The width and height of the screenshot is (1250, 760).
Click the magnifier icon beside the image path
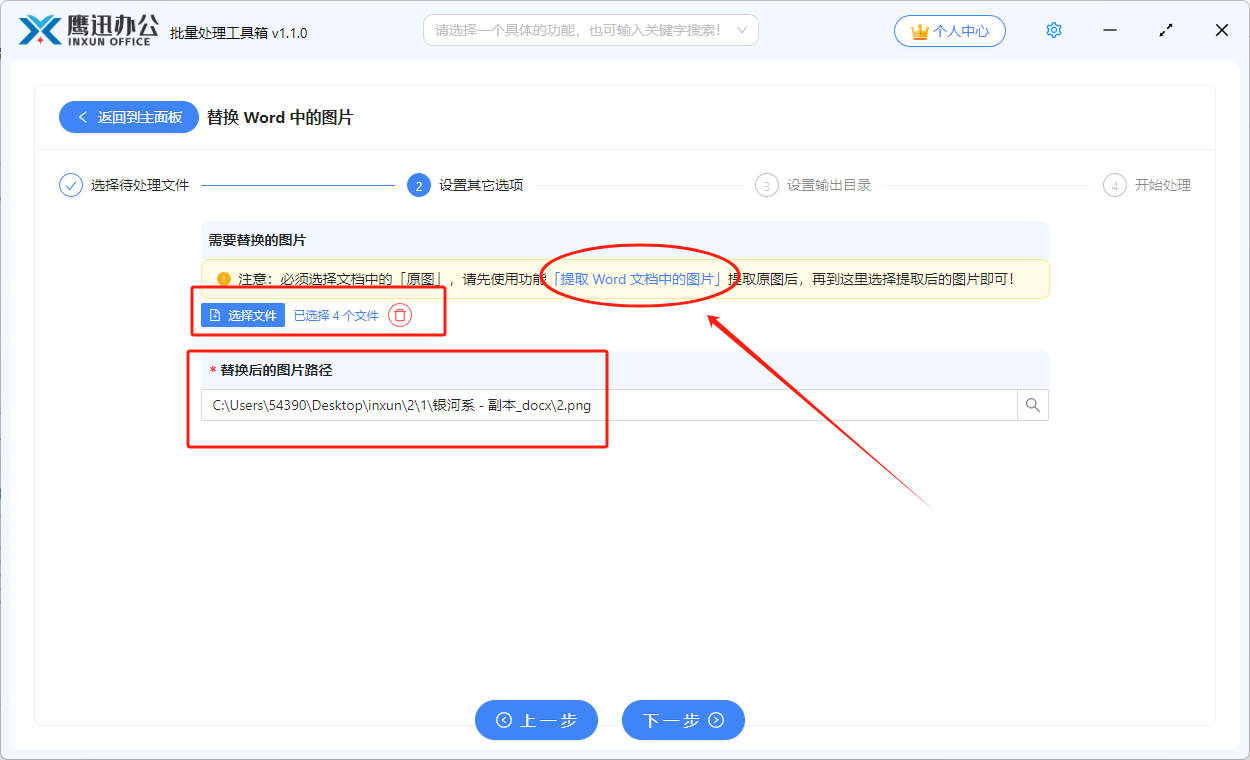pos(1032,405)
